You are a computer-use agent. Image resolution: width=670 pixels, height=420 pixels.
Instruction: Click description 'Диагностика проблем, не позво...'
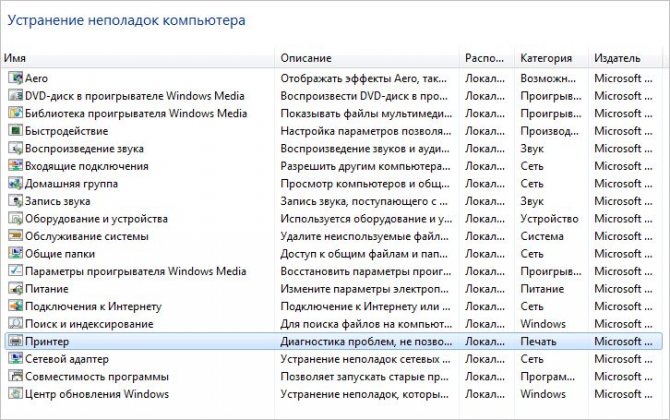click(x=366, y=341)
